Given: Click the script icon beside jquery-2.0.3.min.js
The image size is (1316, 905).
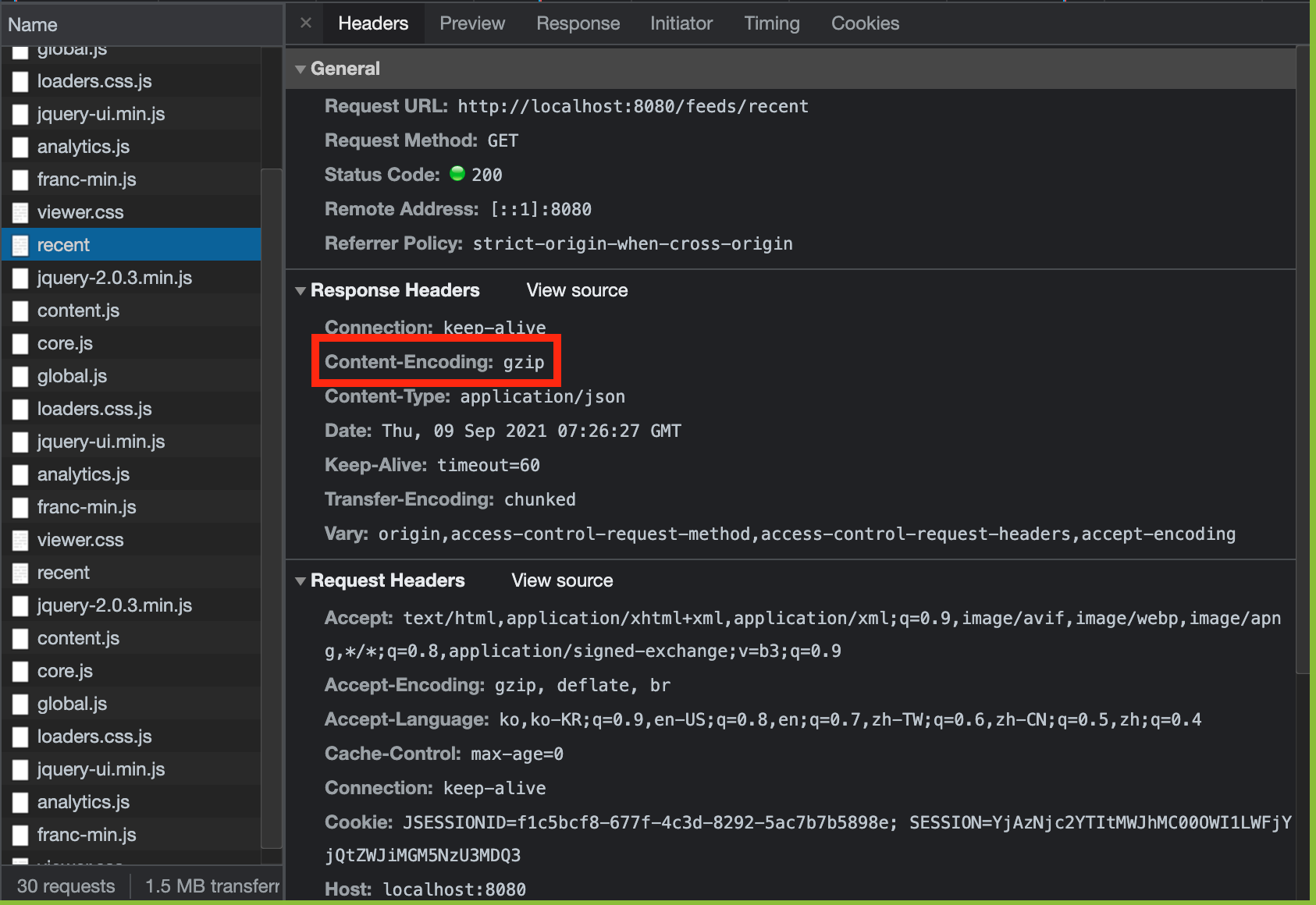Looking at the screenshot, I should click(20, 277).
